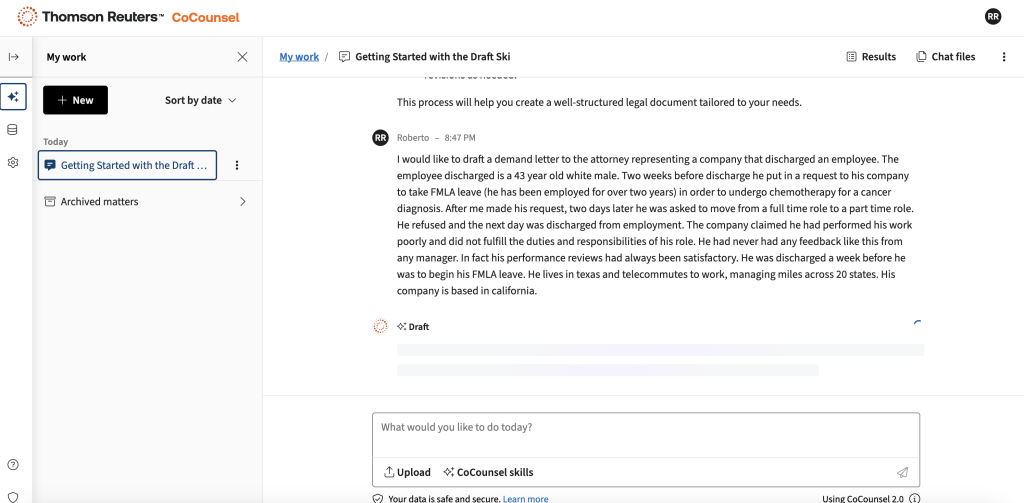1024x503 pixels.
Task: Click the New button
Action: [x=75, y=100]
